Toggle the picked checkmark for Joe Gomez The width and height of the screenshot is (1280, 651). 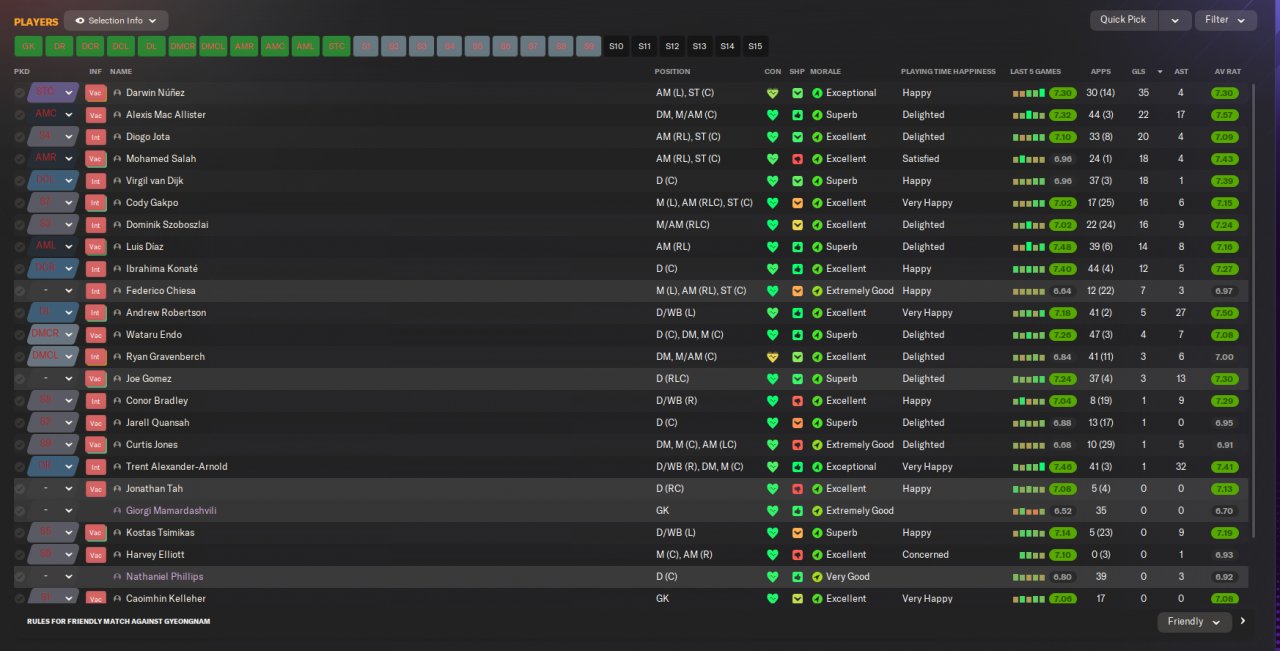(19, 379)
